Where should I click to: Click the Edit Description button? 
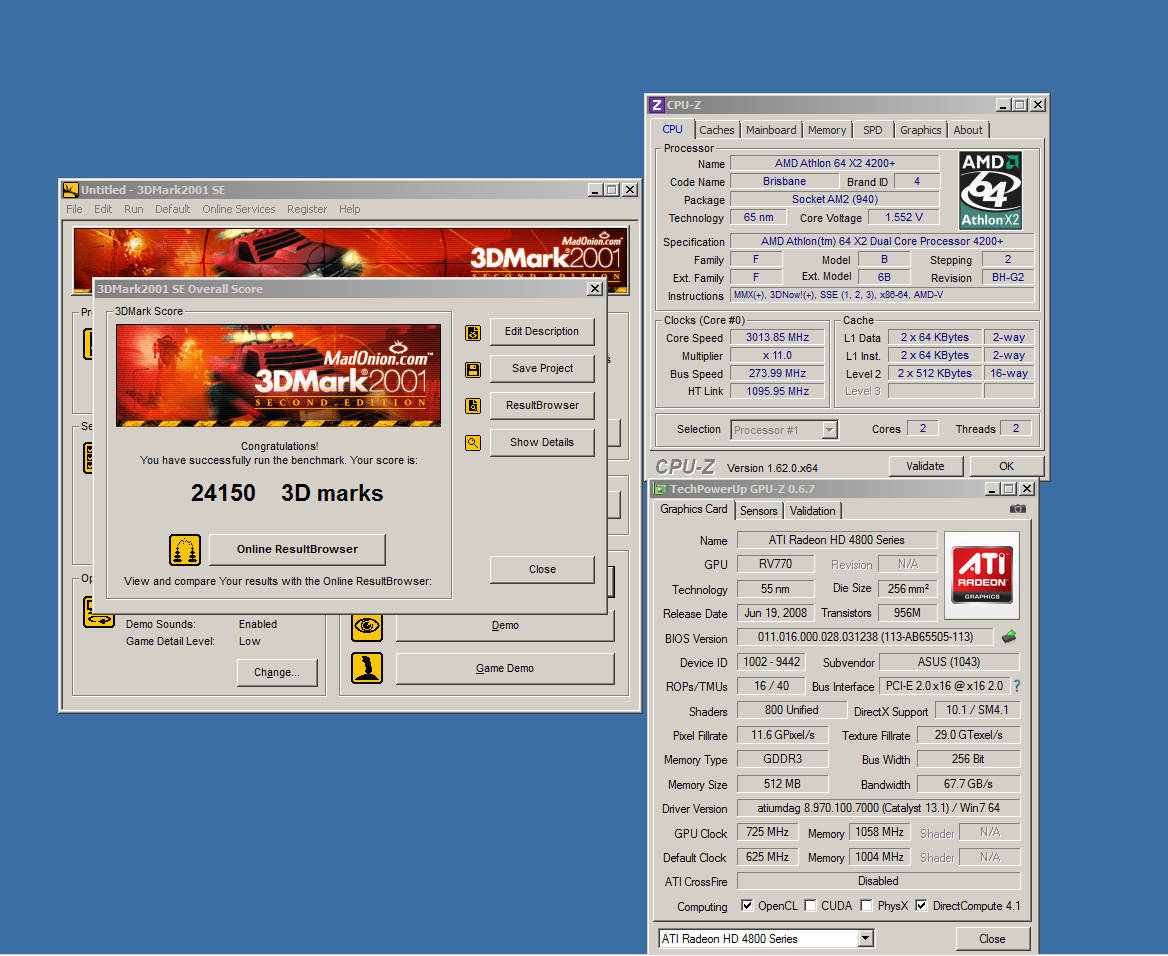[542, 332]
